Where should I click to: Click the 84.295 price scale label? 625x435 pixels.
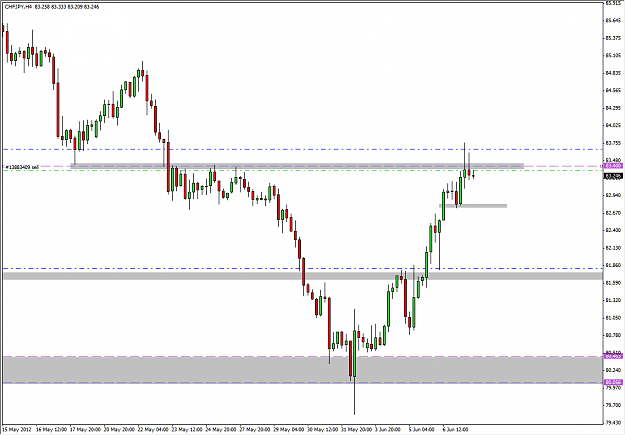click(613, 108)
